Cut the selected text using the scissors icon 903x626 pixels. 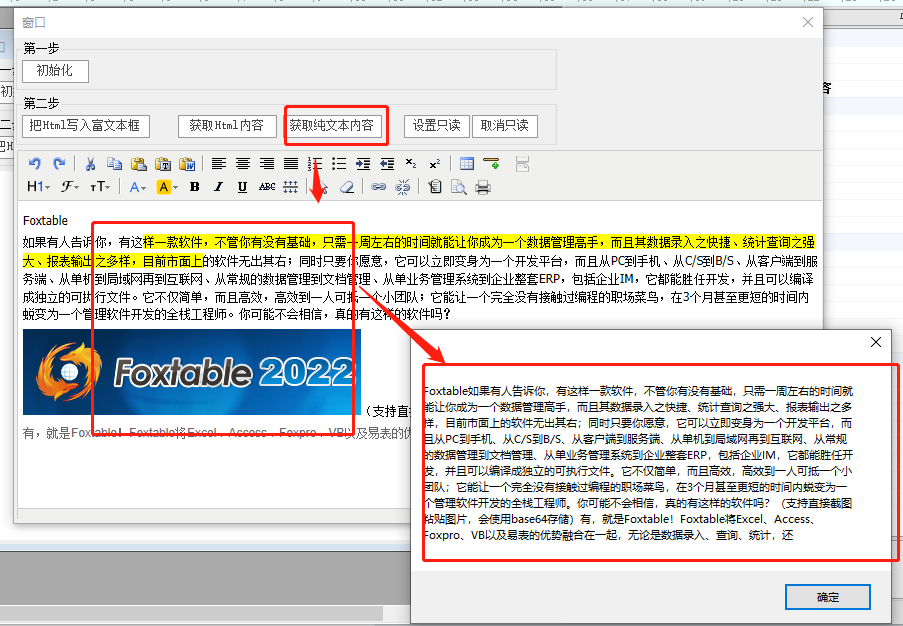pyautogui.click(x=90, y=164)
